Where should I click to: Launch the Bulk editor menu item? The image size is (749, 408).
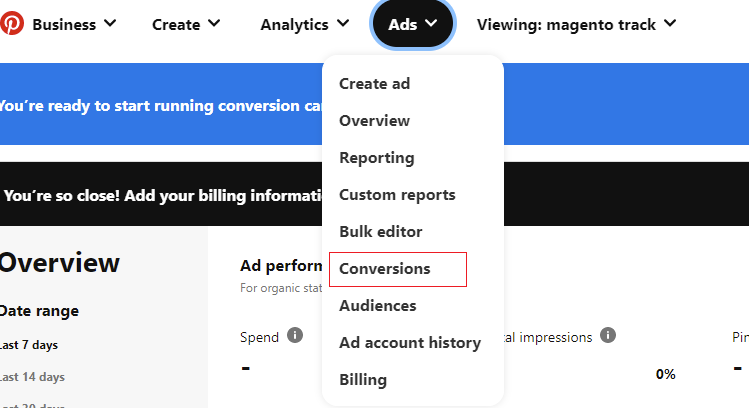380,232
